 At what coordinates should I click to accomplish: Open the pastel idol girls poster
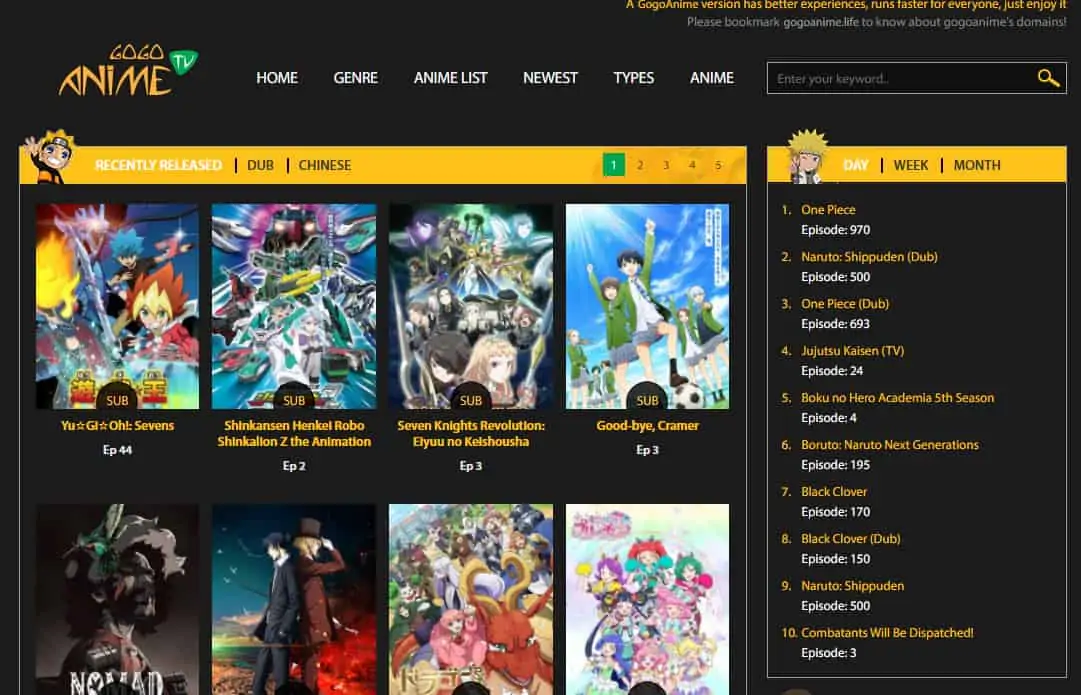pyautogui.click(x=647, y=599)
